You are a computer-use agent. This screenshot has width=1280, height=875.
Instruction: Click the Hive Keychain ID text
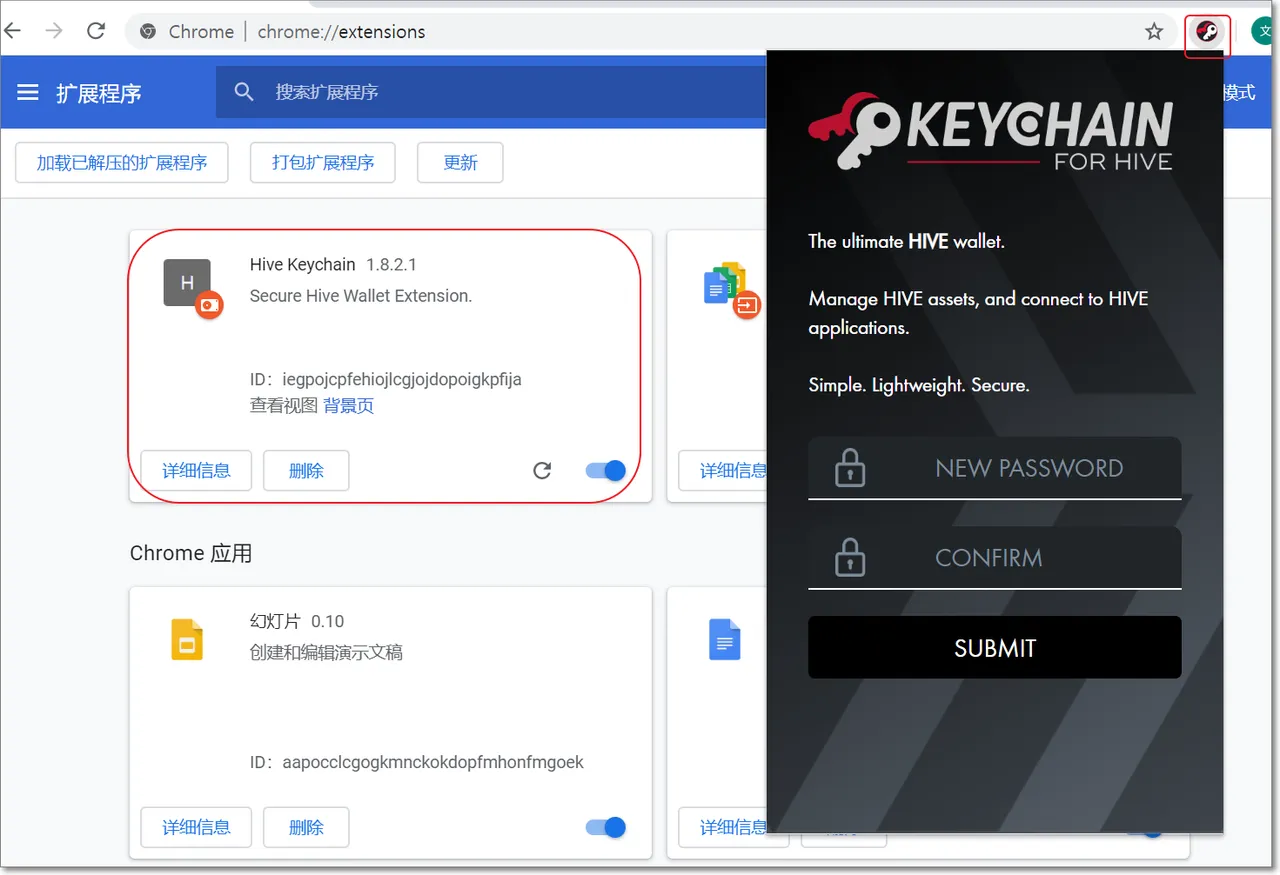tap(386, 379)
